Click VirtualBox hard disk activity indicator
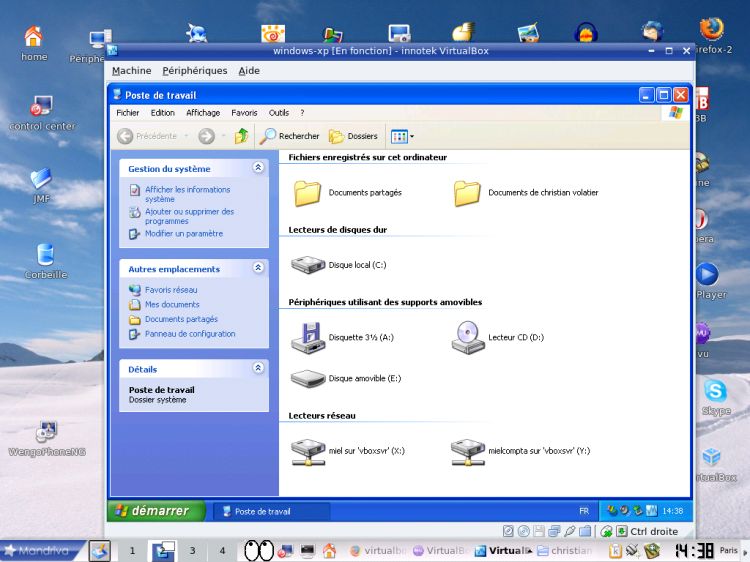750x562 pixels. [x=508, y=531]
